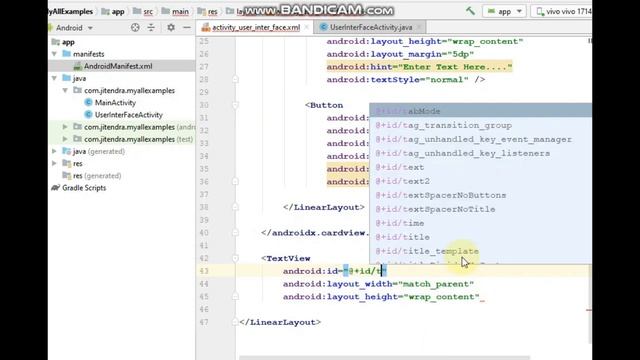Choose @+id/tag_unhandled_key_event_manager suggestion
Image resolution: width=640 pixels, height=360 pixels.
[x=480, y=139]
